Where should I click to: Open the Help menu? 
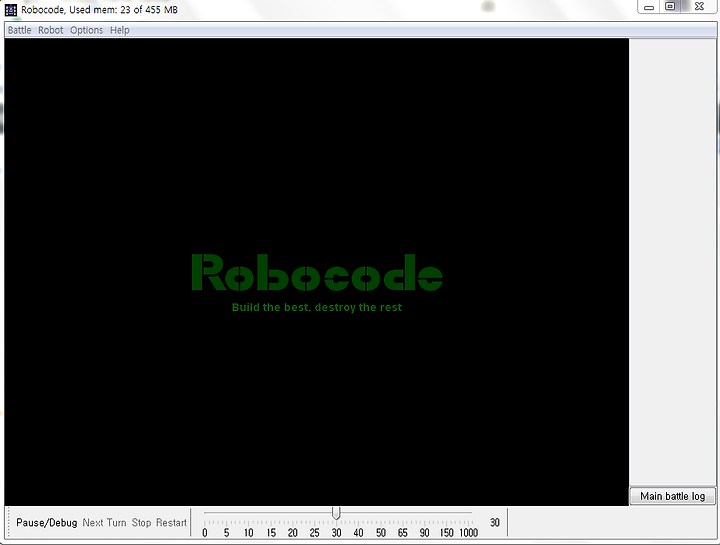(119, 30)
